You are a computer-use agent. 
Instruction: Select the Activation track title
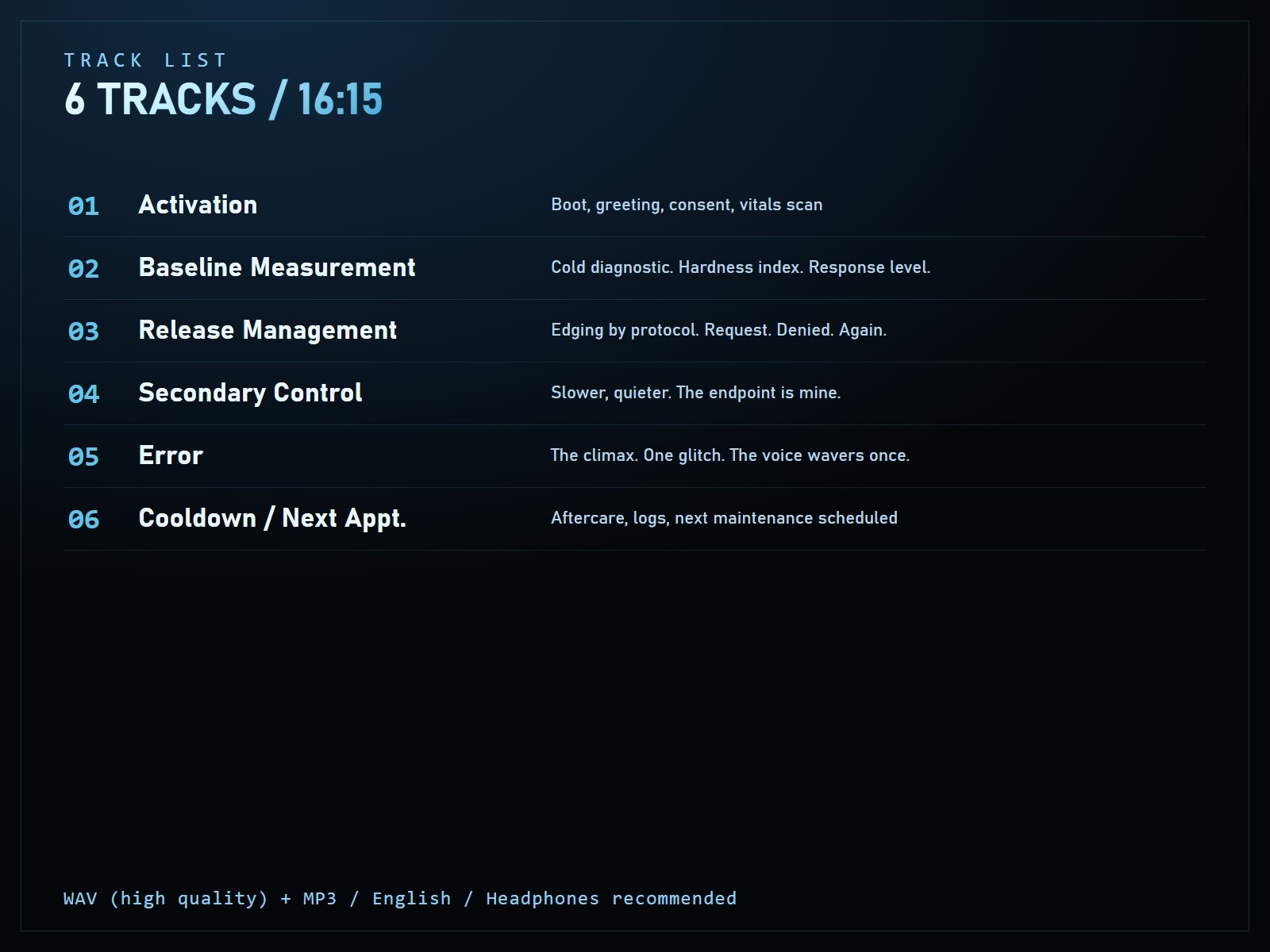point(198,205)
